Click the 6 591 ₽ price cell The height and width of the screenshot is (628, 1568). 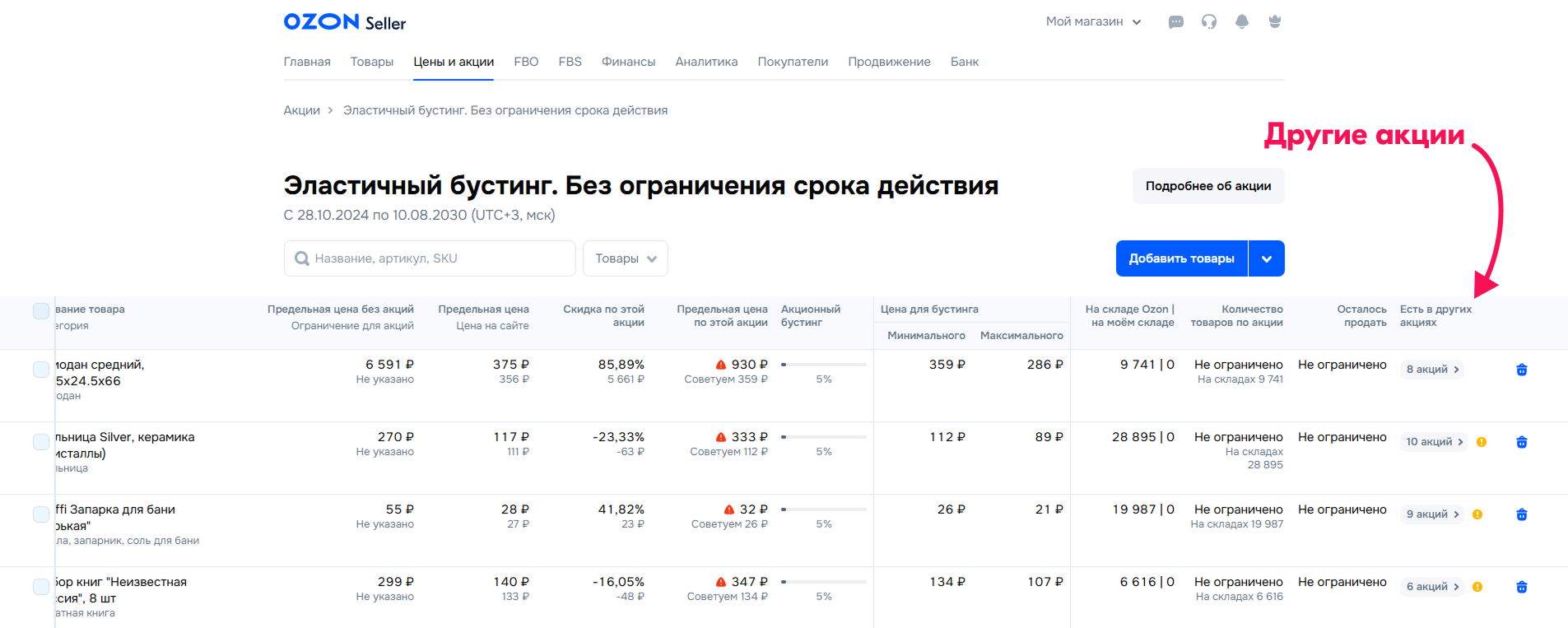(x=389, y=365)
